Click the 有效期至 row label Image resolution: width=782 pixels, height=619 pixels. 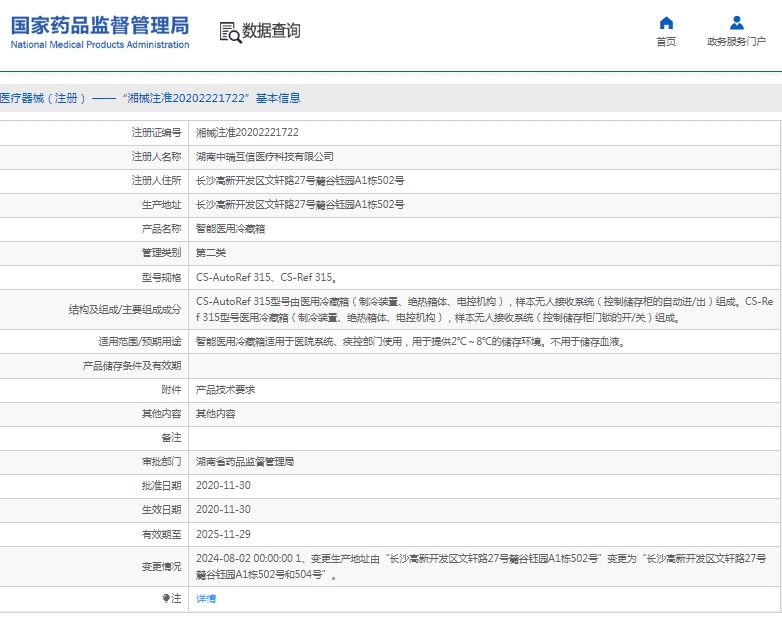pos(161,534)
